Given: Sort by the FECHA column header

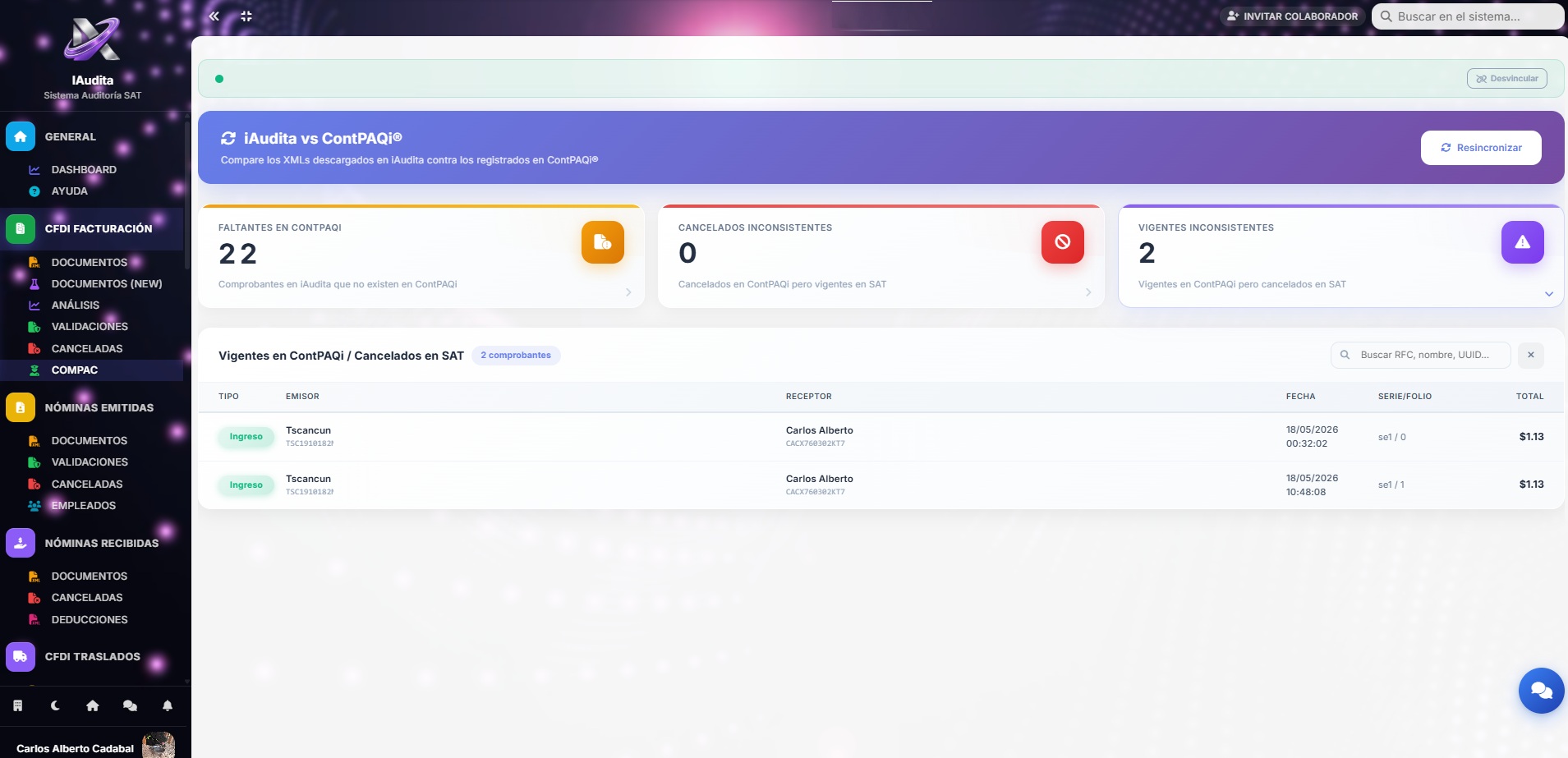Looking at the screenshot, I should coord(1300,397).
